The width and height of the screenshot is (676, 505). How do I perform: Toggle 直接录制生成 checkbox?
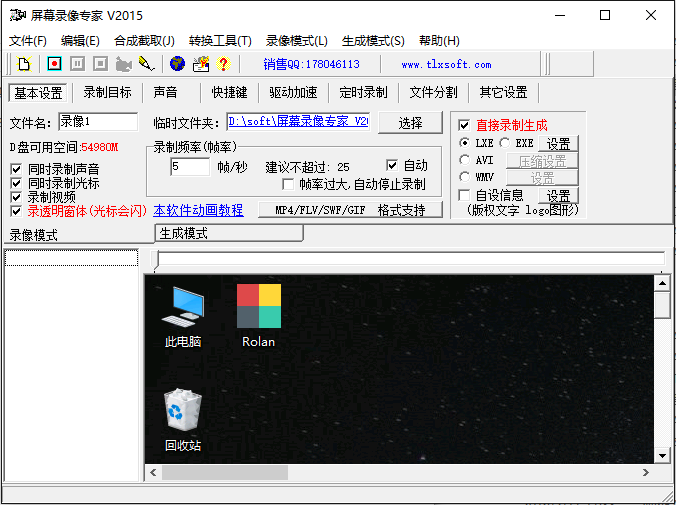coord(464,125)
